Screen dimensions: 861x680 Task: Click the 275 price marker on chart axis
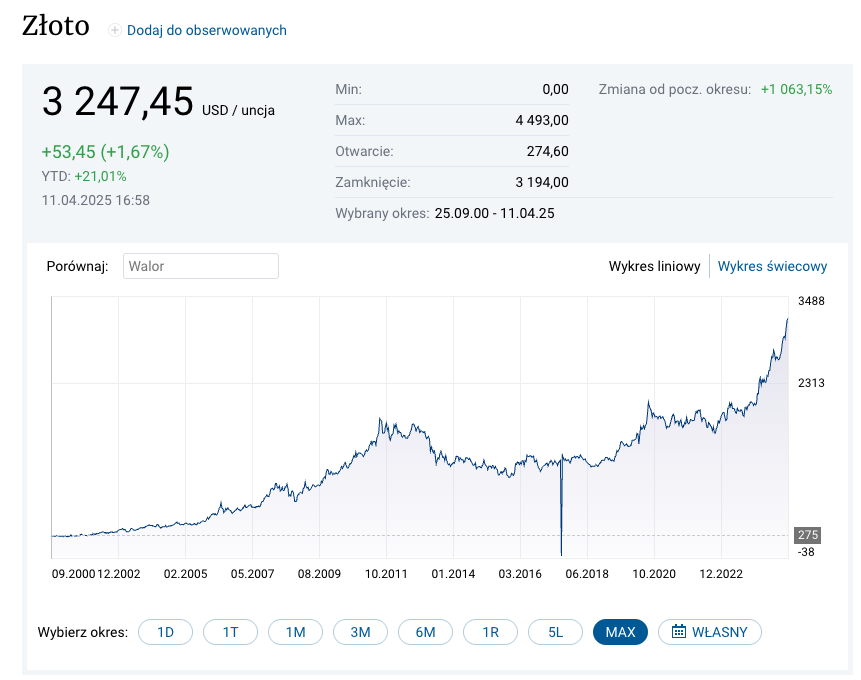point(806,535)
